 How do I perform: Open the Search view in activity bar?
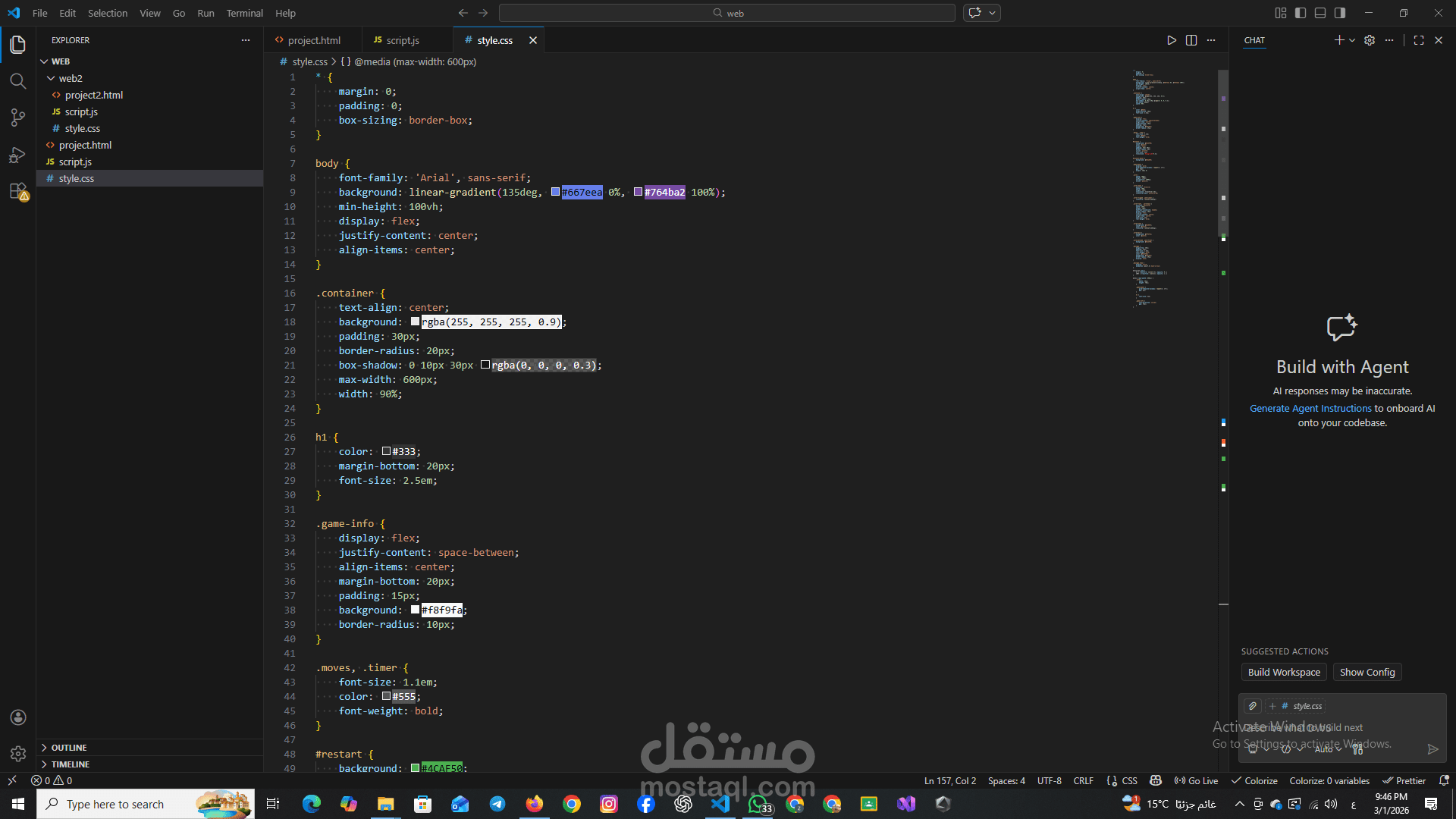click(17, 81)
